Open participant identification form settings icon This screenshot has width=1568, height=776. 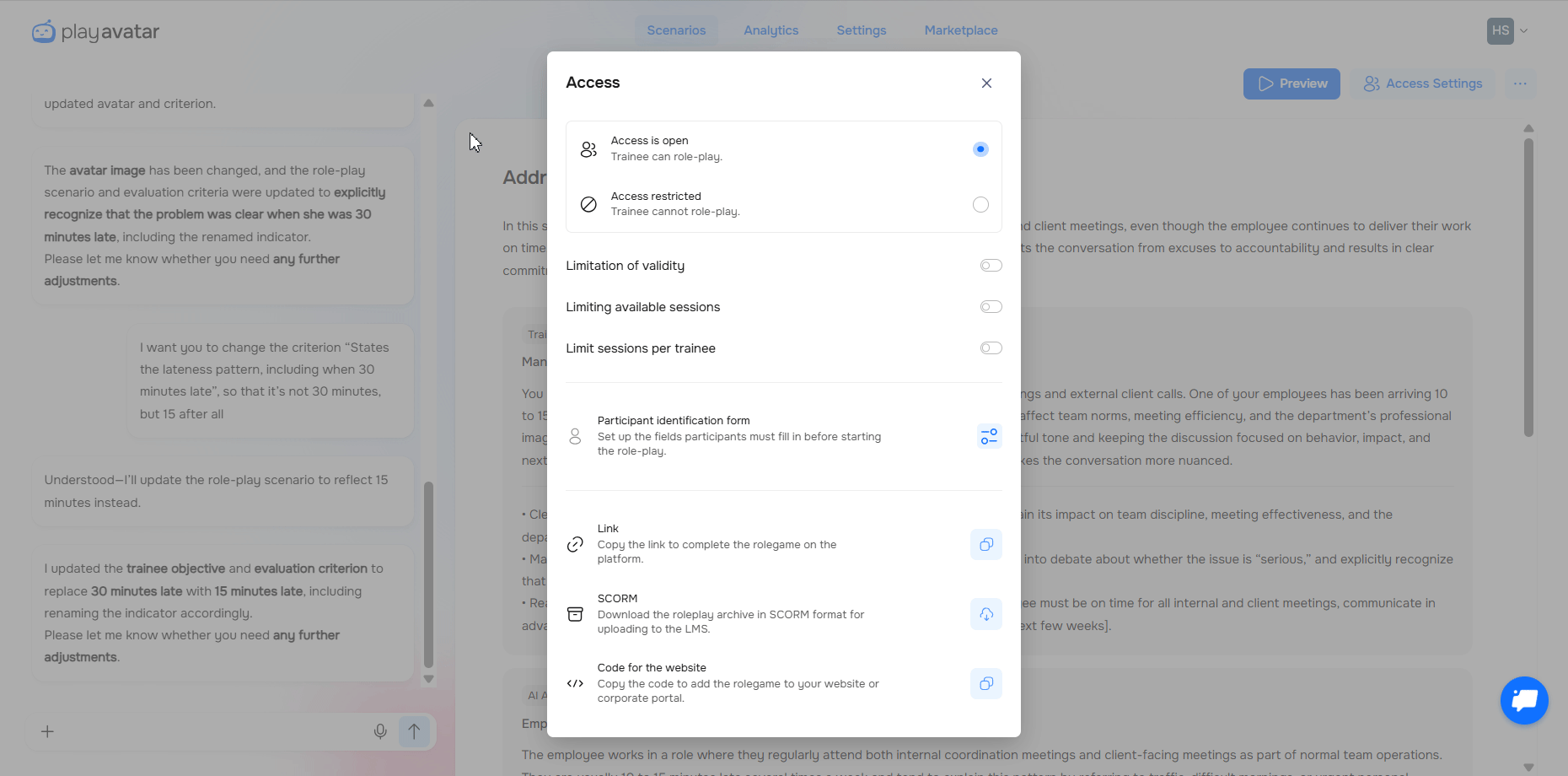click(x=989, y=436)
